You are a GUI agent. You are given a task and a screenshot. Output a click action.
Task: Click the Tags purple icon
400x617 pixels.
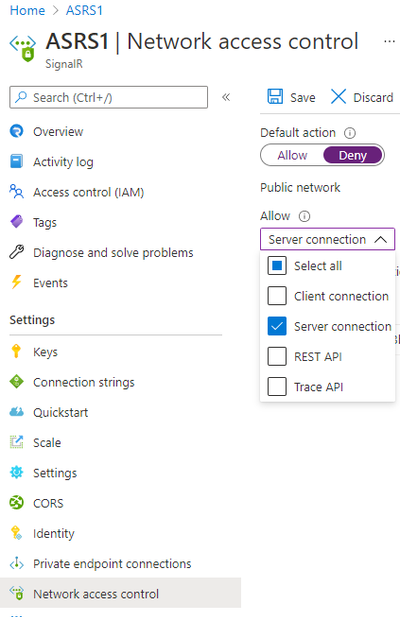pos(17,222)
